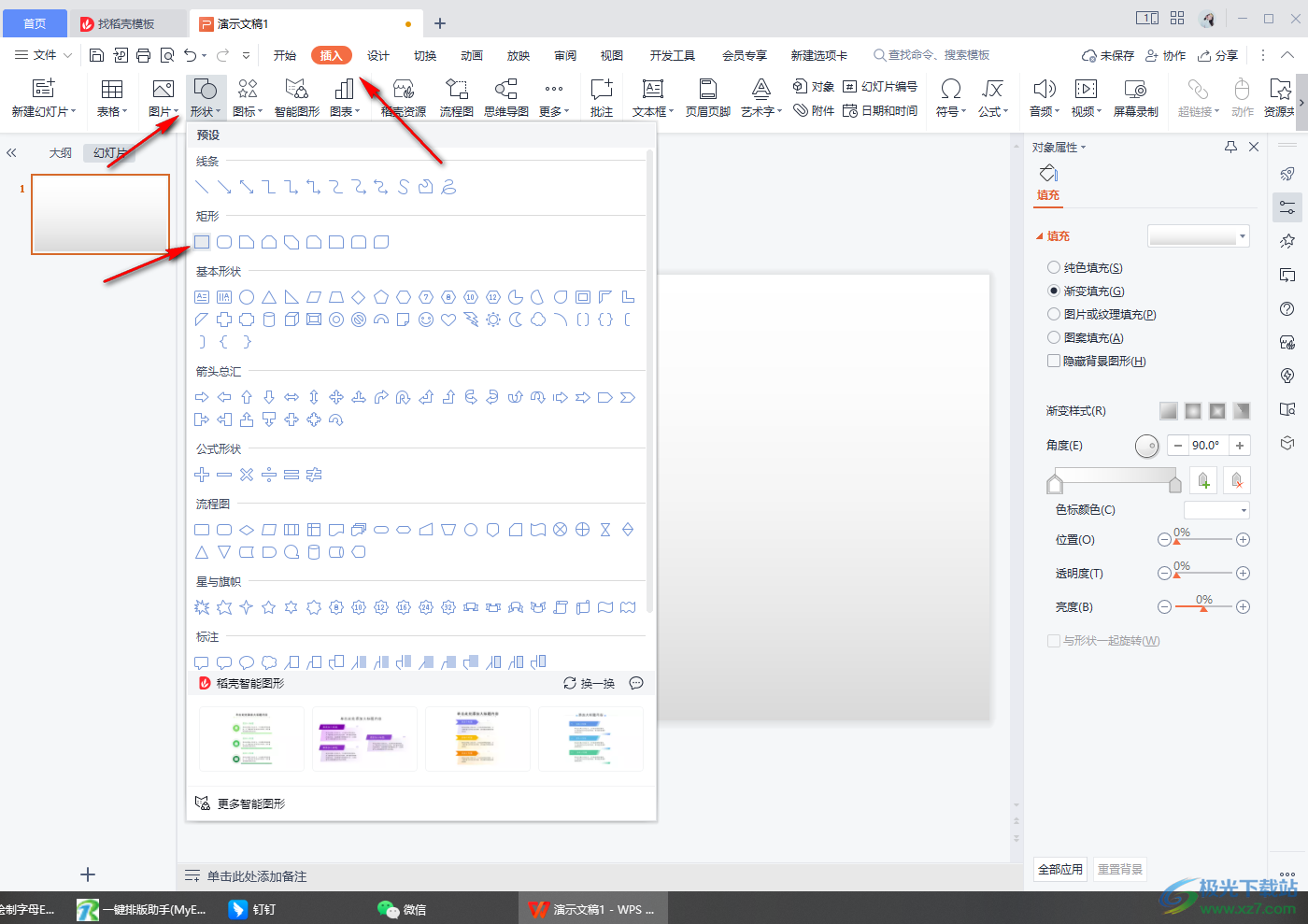
Task: Open 页眉页脚 header and footer
Action: (708, 97)
